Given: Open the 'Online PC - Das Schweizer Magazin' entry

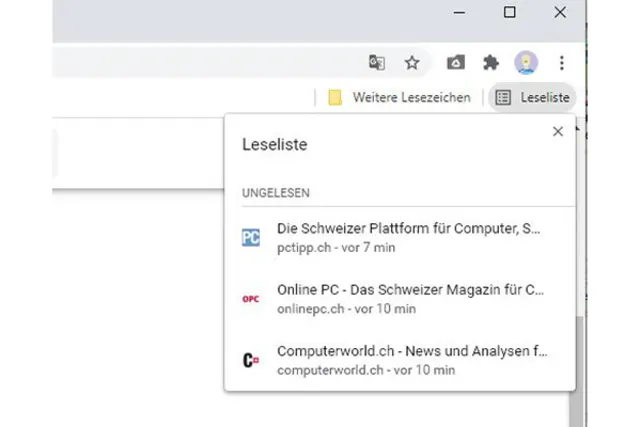Looking at the screenshot, I should [x=410, y=299].
